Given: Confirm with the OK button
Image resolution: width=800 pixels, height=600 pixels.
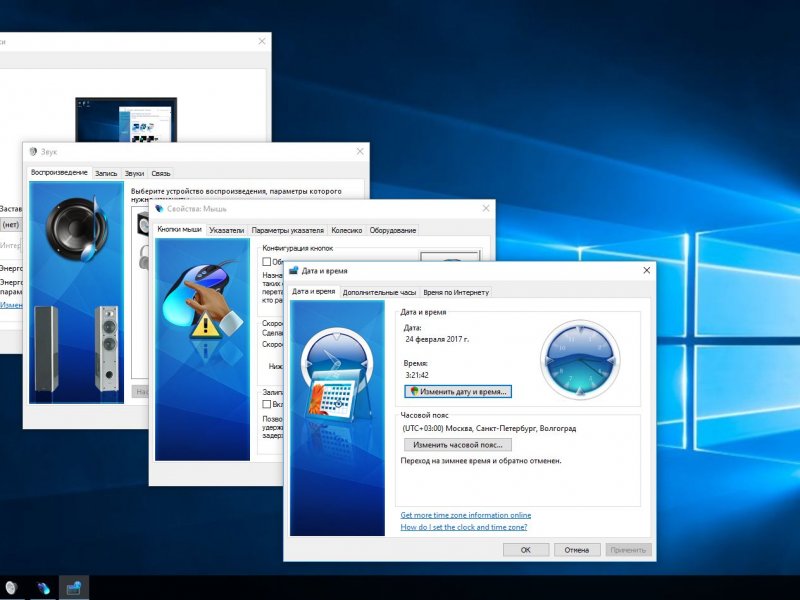Looking at the screenshot, I should 526,549.
